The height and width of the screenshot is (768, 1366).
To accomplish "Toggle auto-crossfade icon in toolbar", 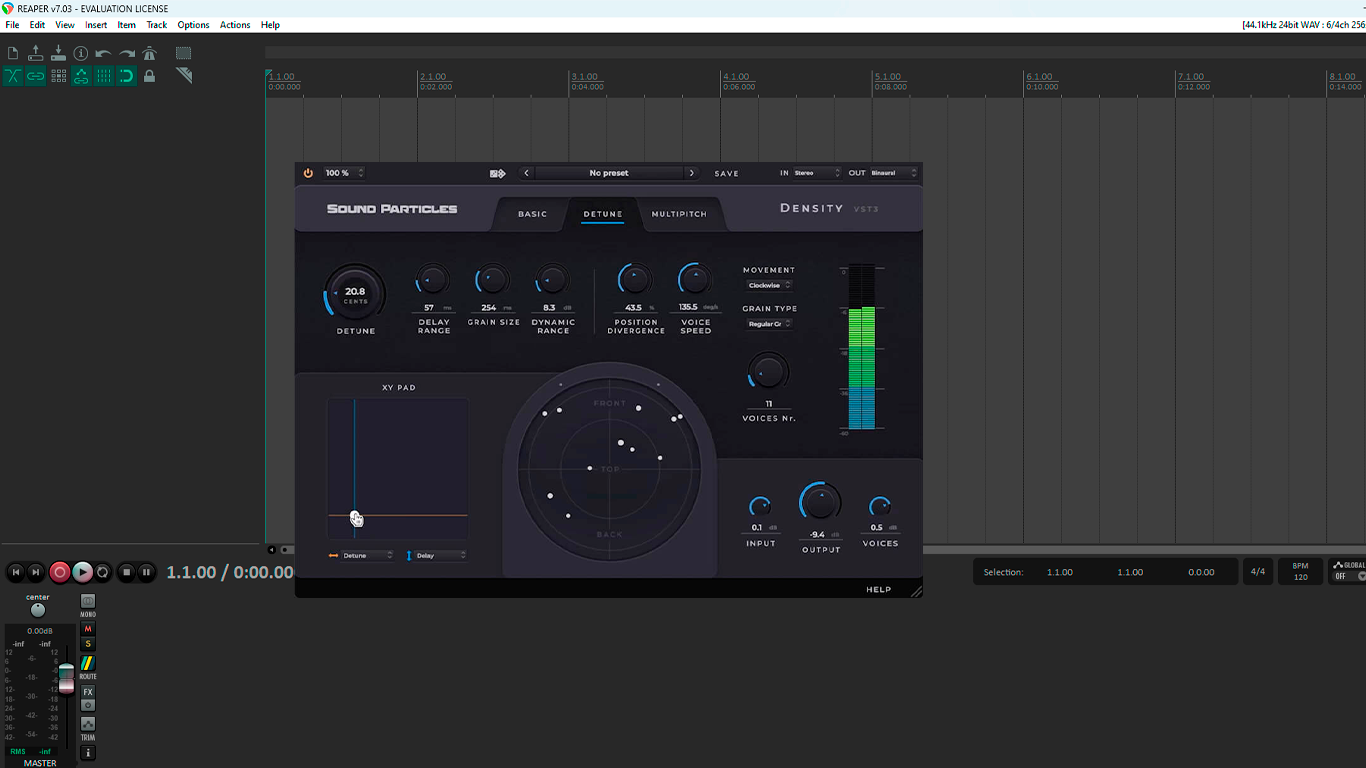I will (x=13, y=76).
